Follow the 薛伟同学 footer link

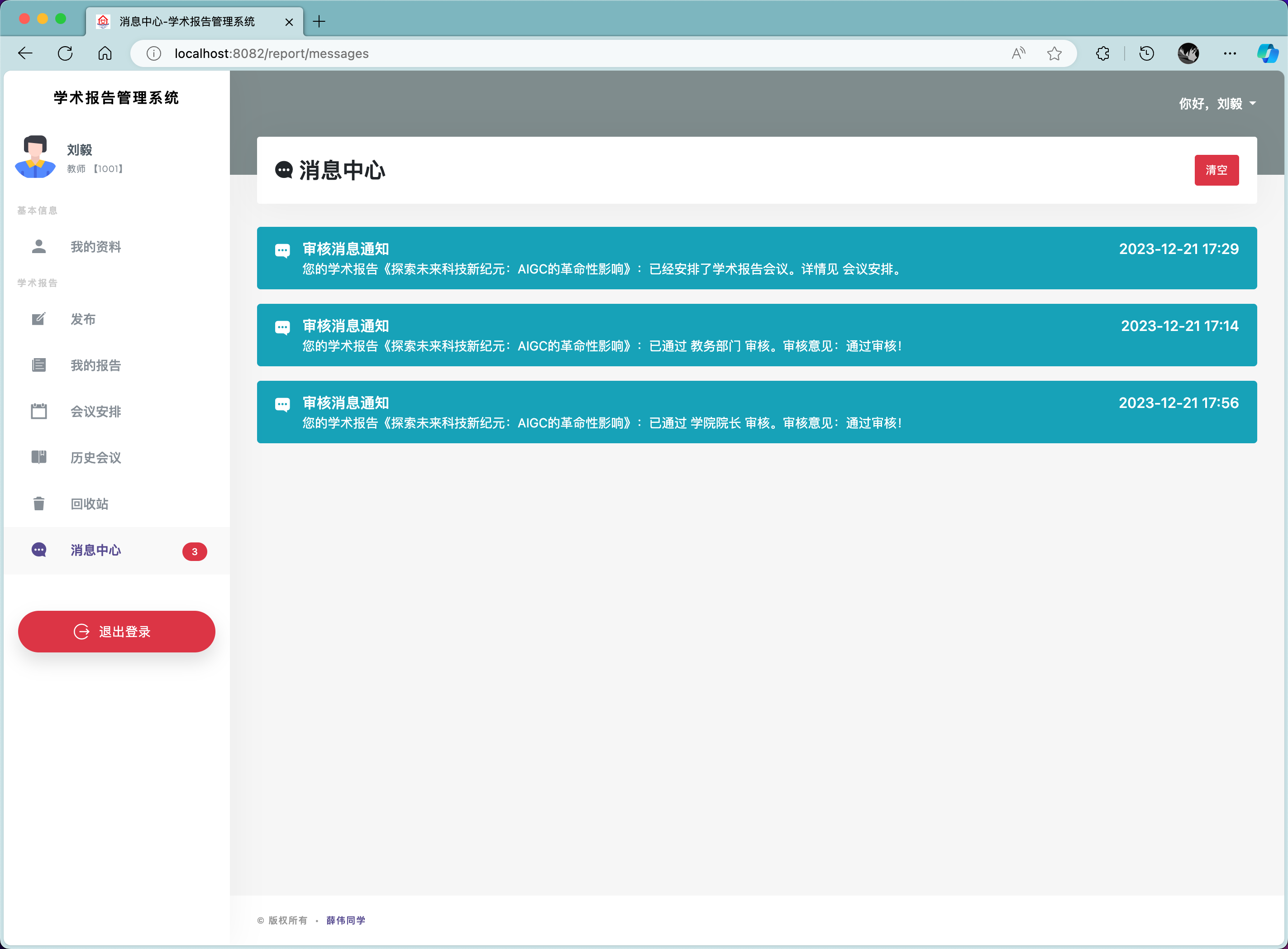coord(345,920)
